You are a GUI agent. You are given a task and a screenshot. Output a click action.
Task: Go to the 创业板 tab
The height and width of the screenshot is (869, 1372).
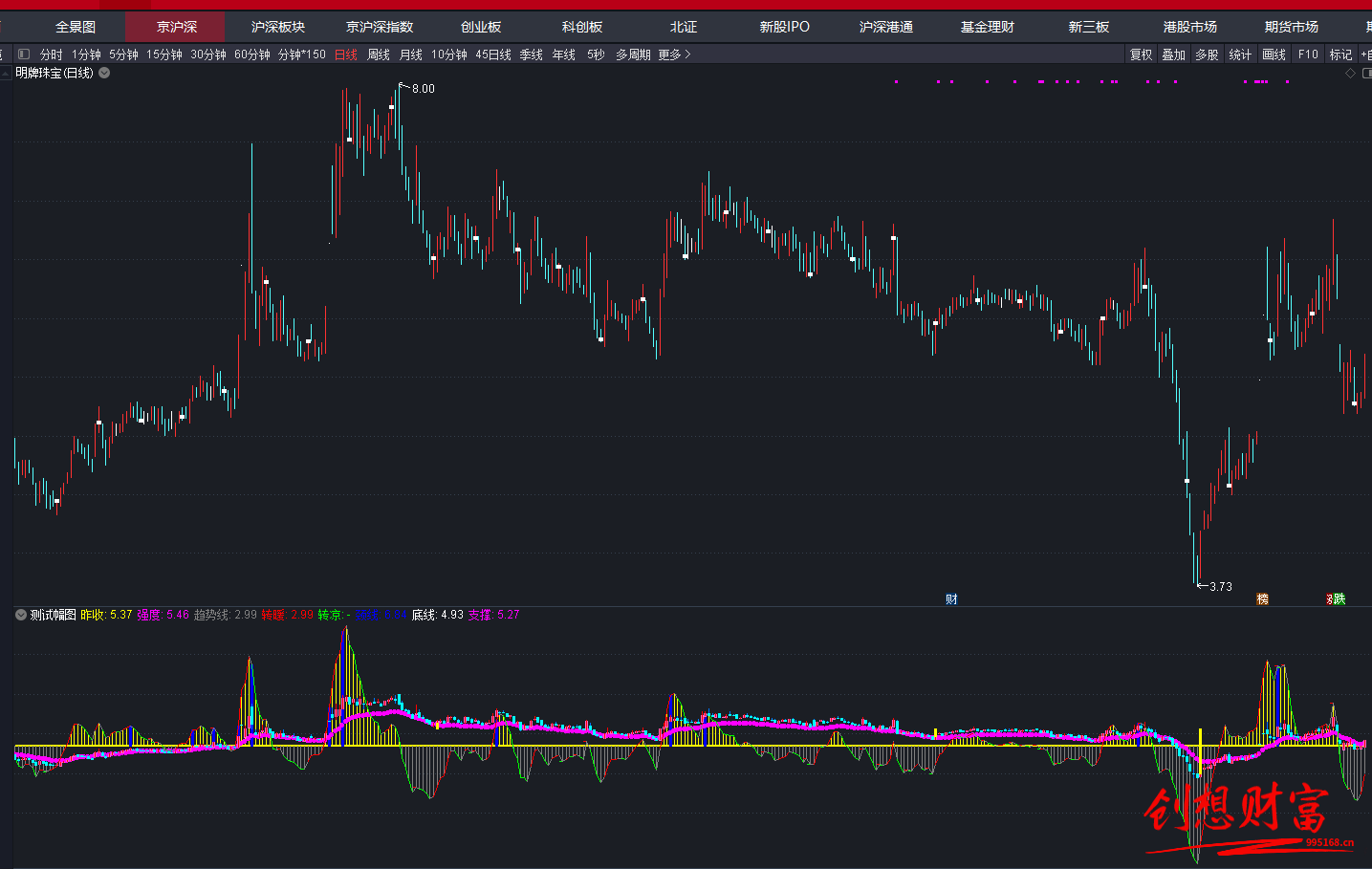pyautogui.click(x=481, y=27)
